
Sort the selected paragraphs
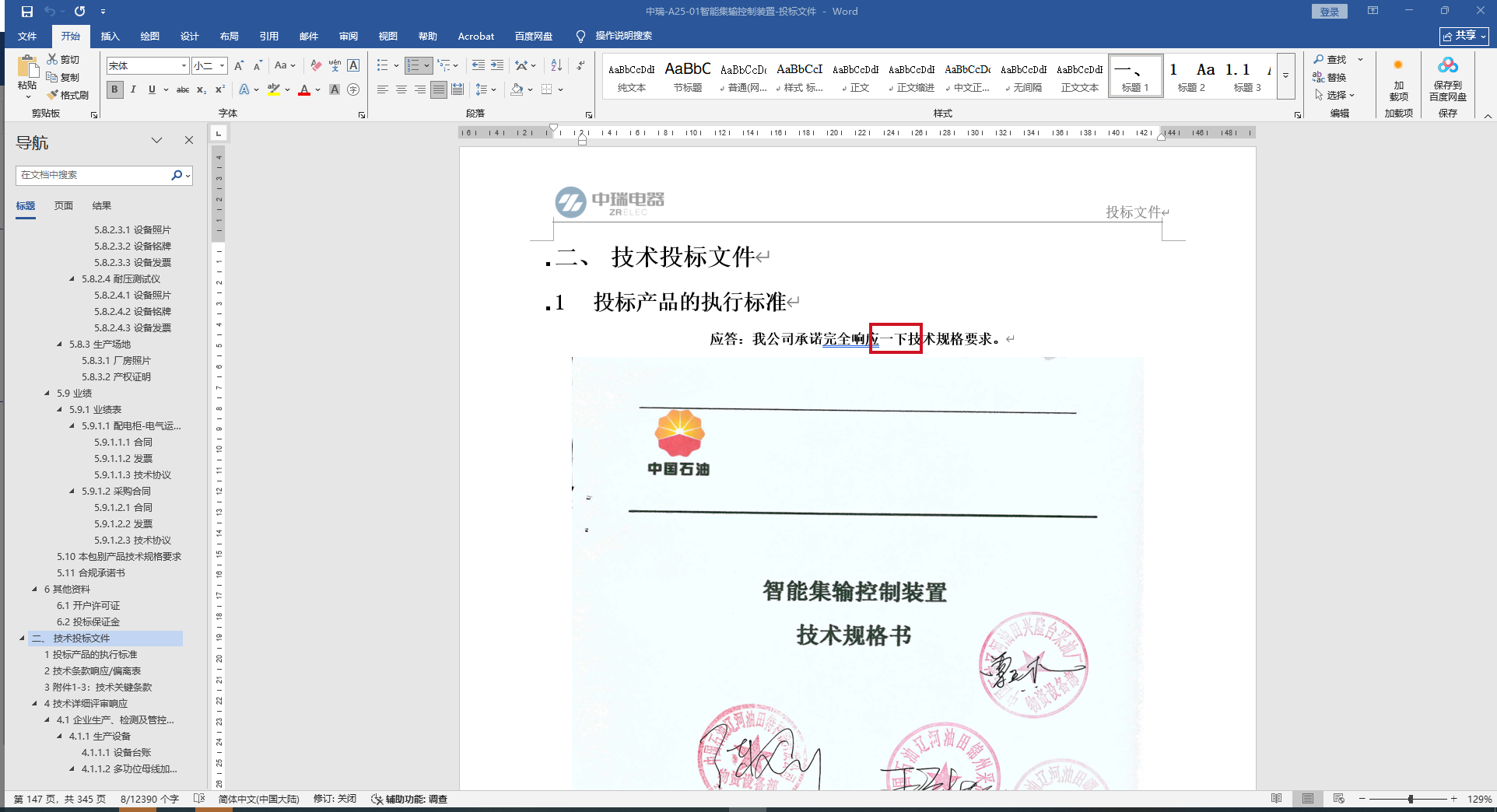556,66
